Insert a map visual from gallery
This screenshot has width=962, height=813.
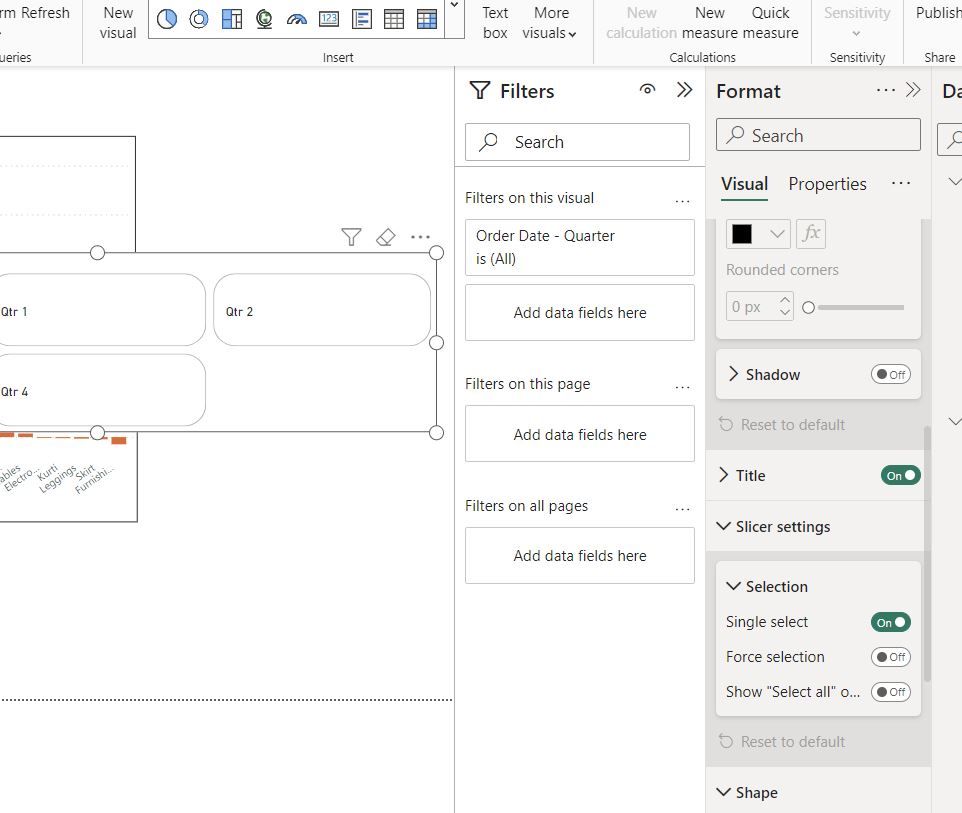tap(264, 19)
